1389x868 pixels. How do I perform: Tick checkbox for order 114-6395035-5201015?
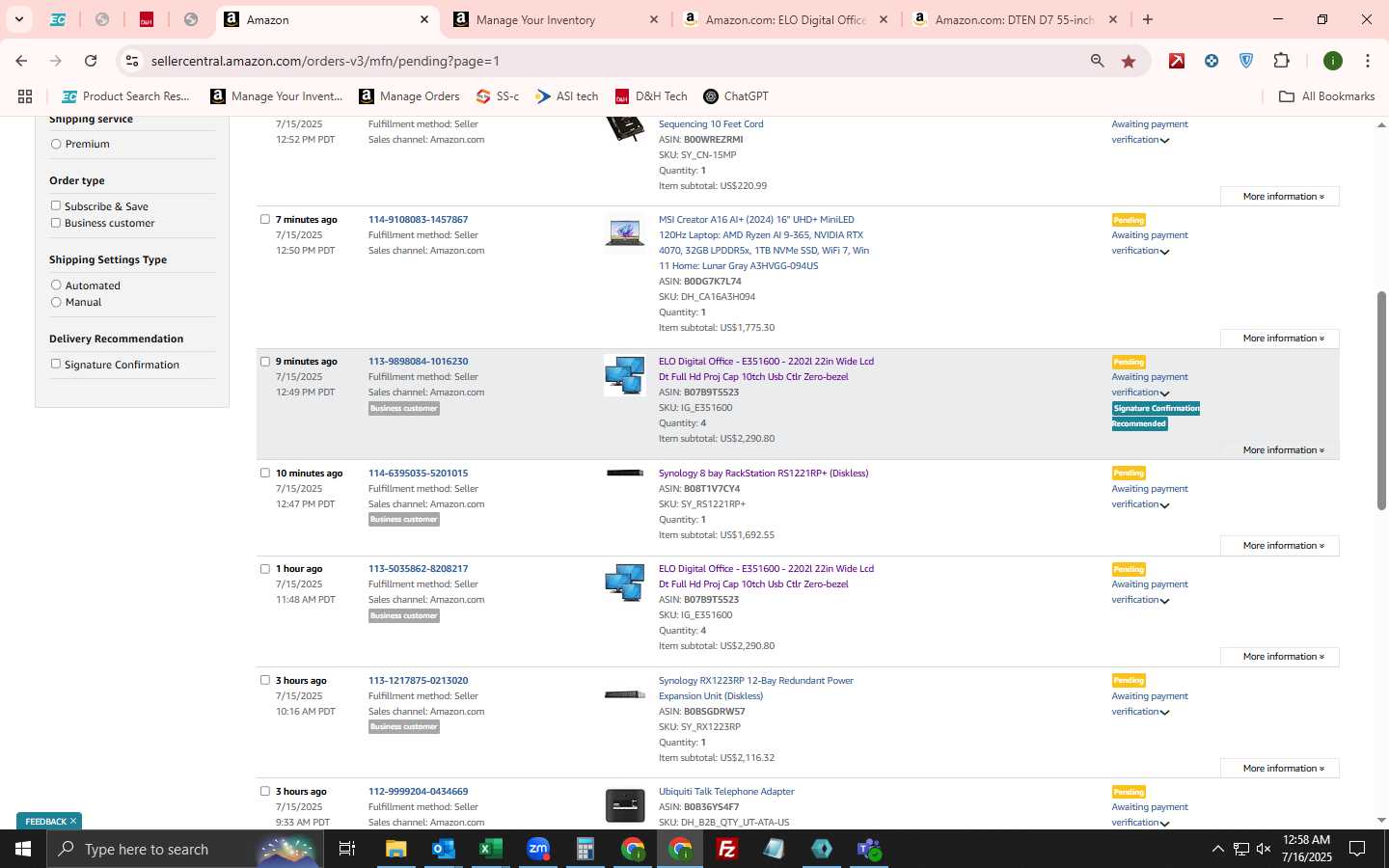(265, 473)
